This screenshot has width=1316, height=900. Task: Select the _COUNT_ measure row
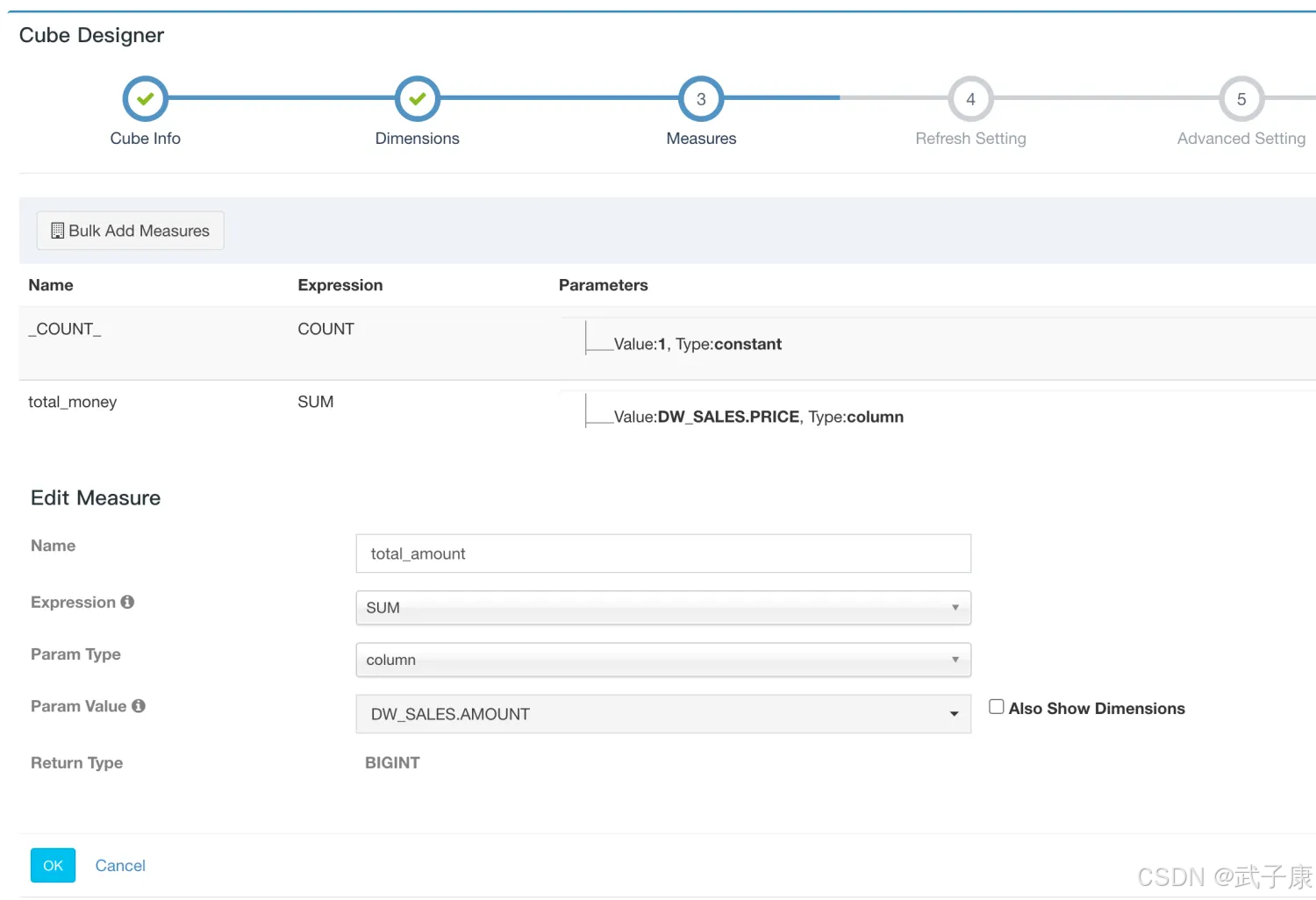65,330
